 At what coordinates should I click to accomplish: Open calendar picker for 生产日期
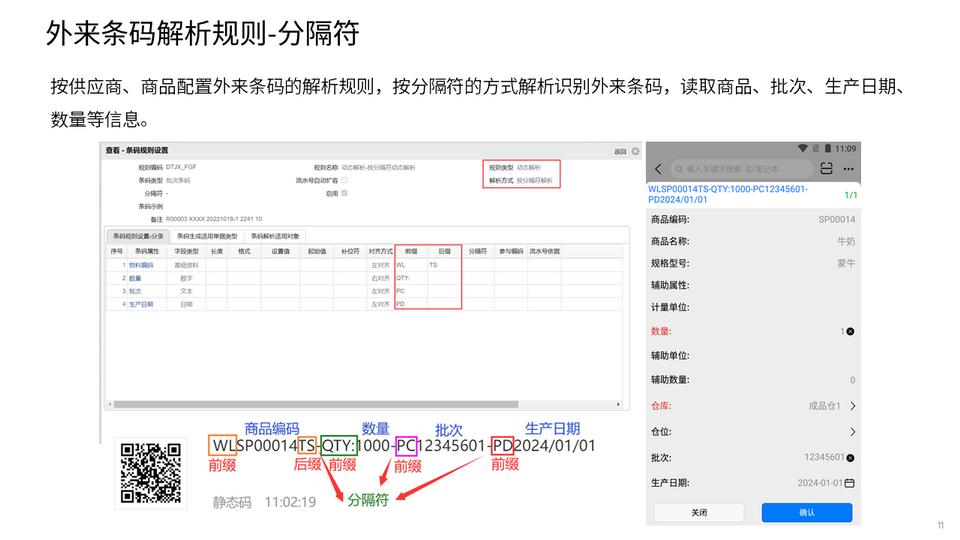(850, 483)
